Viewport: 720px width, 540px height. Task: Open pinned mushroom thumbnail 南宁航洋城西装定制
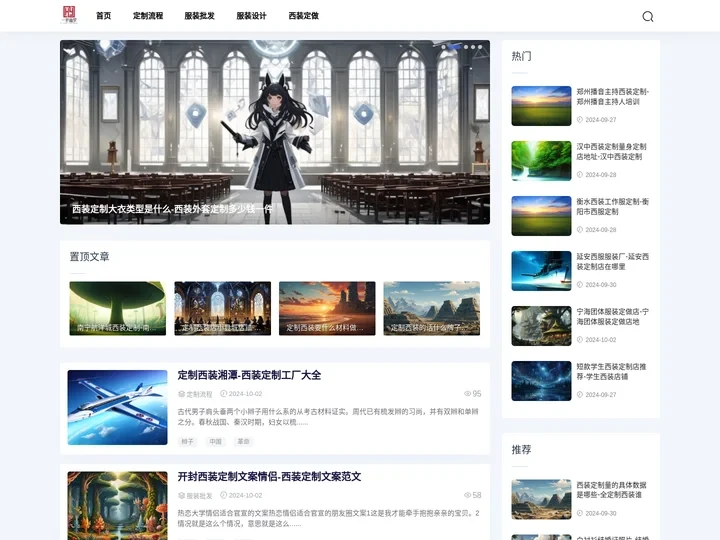(x=118, y=308)
